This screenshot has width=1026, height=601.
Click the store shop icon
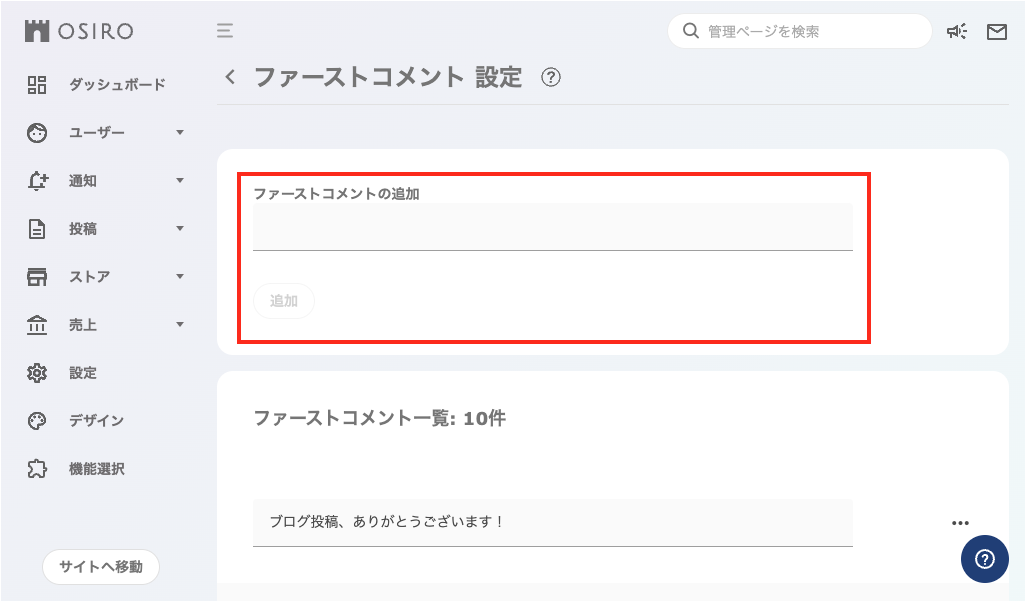37,277
